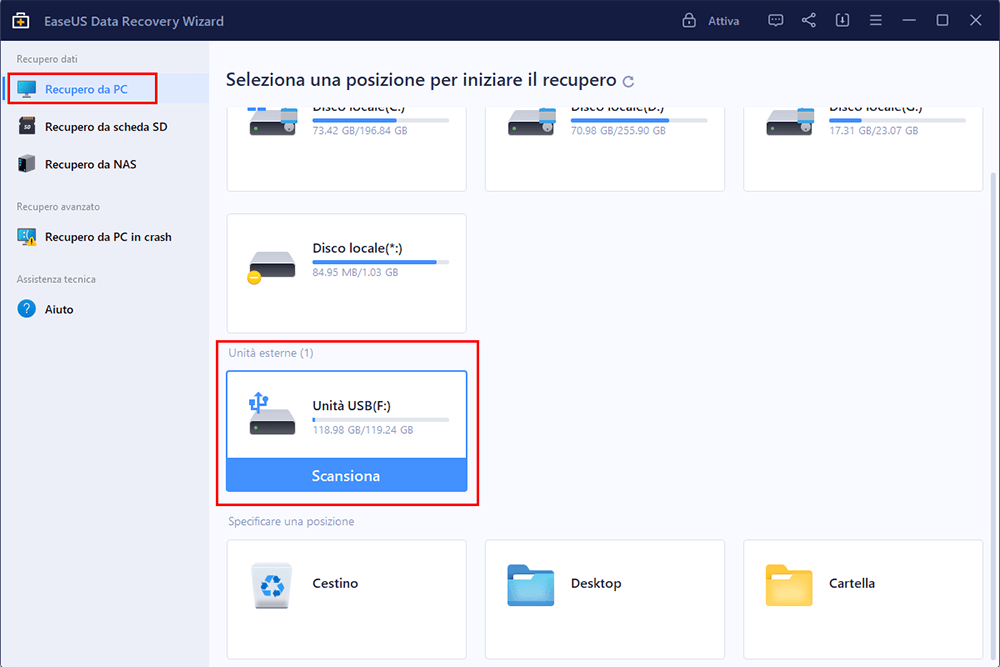The width and height of the screenshot is (1000, 667).
Task: Select the Disco locale(*:) card
Action: (346, 273)
